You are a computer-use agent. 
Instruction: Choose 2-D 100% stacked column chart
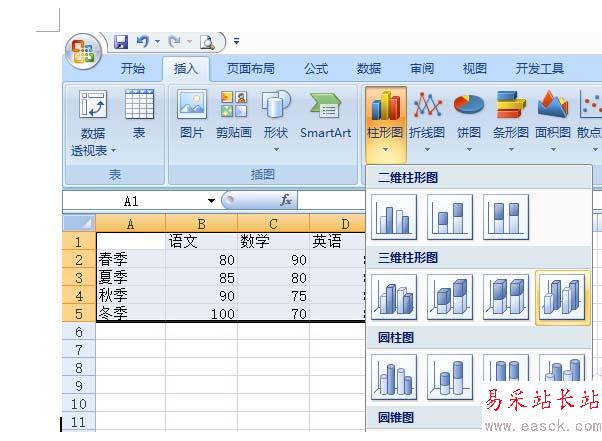(506, 217)
